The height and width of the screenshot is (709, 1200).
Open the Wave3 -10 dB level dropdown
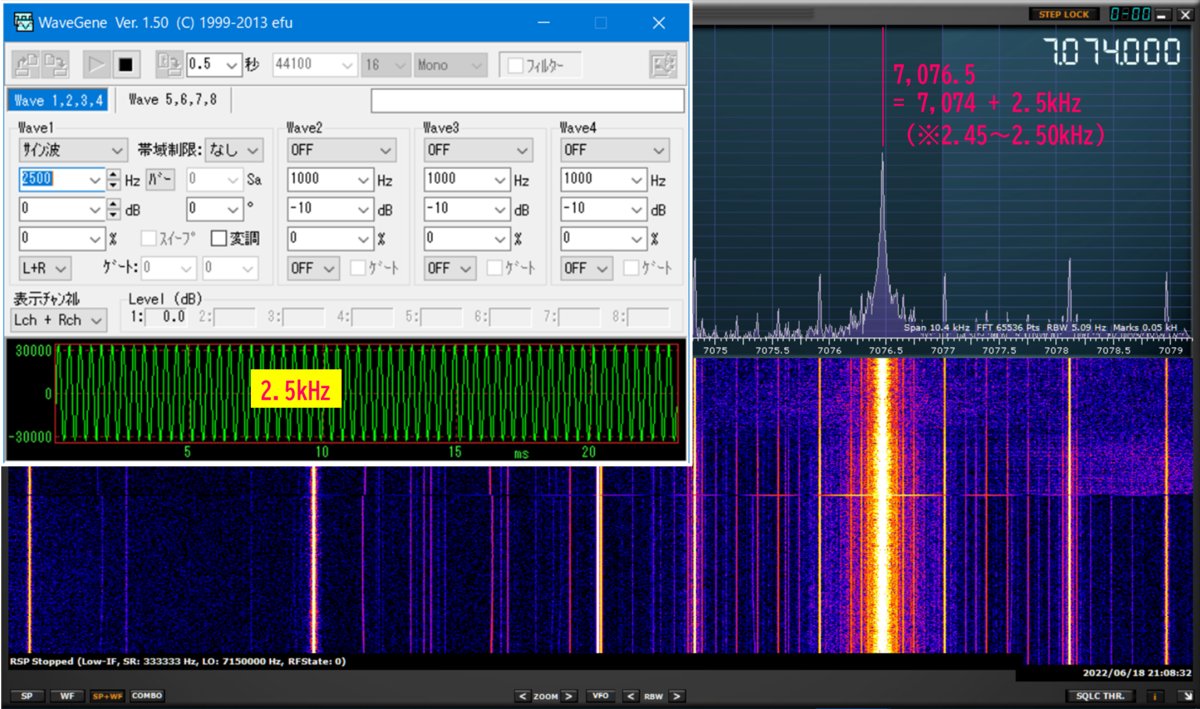[467, 210]
